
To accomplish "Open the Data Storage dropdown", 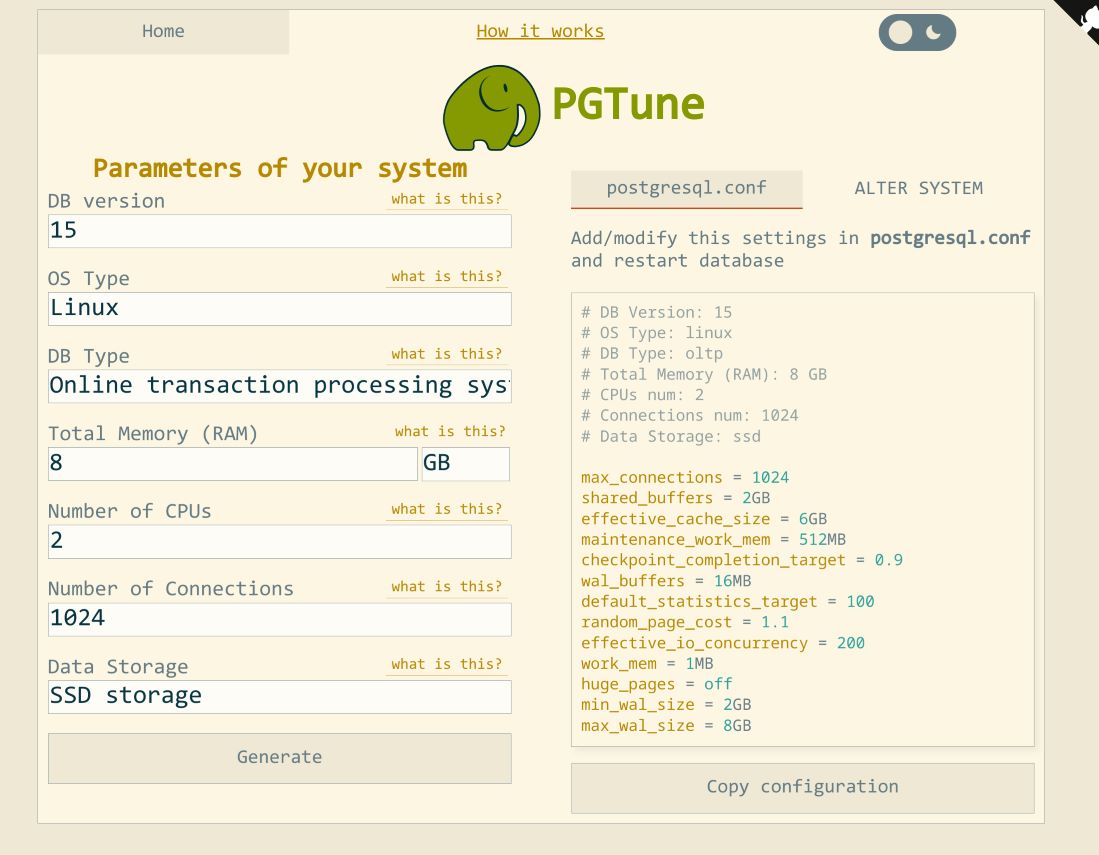I will coord(280,697).
